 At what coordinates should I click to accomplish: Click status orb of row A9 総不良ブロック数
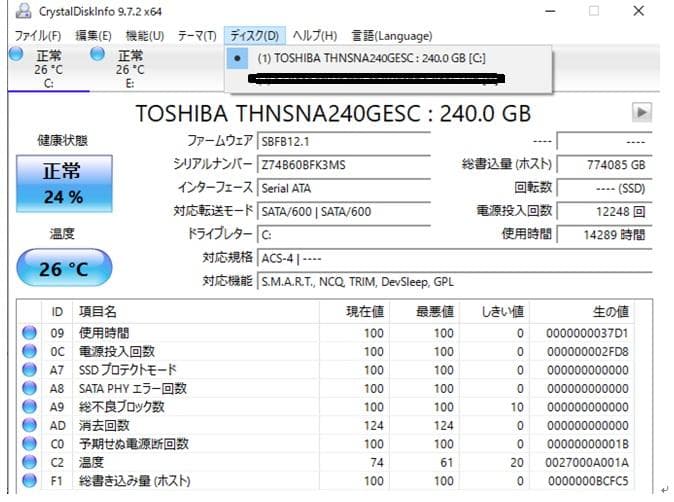pyautogui.click(x=29, y=407)
